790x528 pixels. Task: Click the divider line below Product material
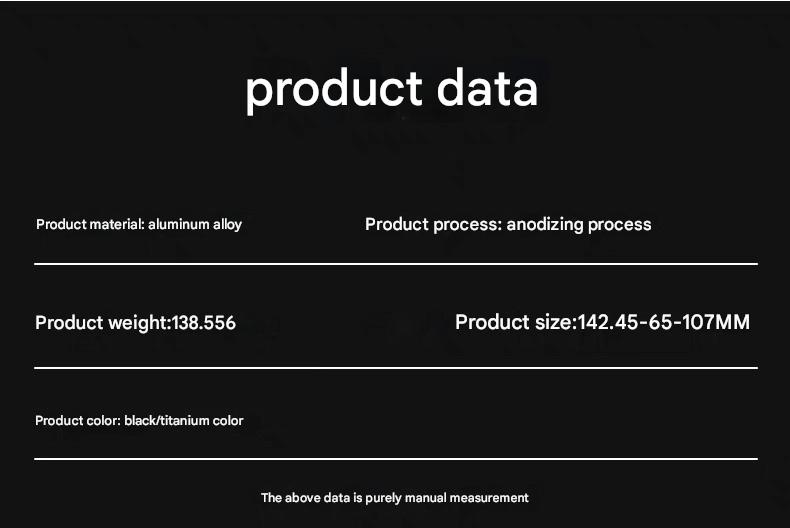click(396, 263)
